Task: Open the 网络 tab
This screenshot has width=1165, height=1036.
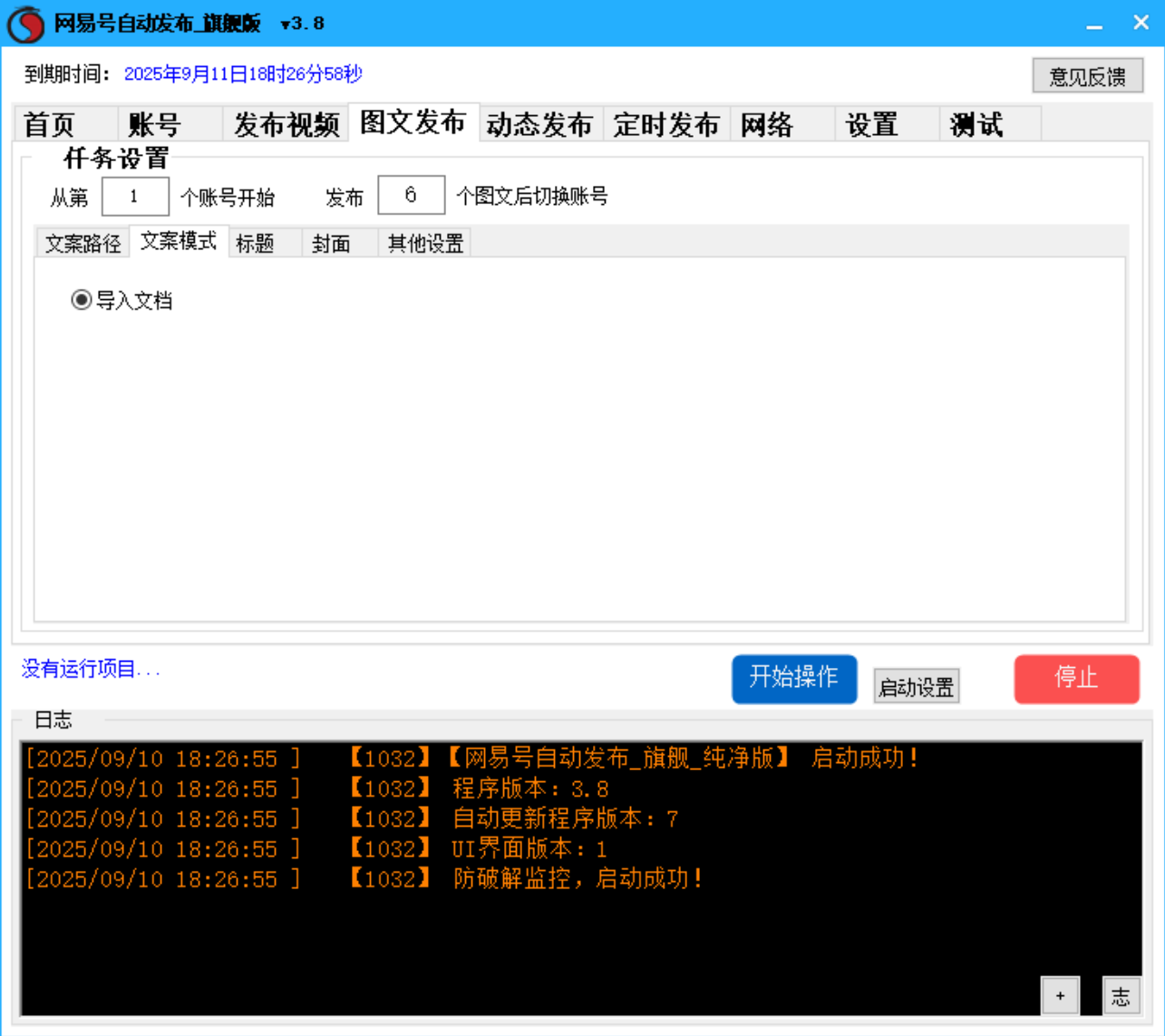Action: [x=769, y=124]
